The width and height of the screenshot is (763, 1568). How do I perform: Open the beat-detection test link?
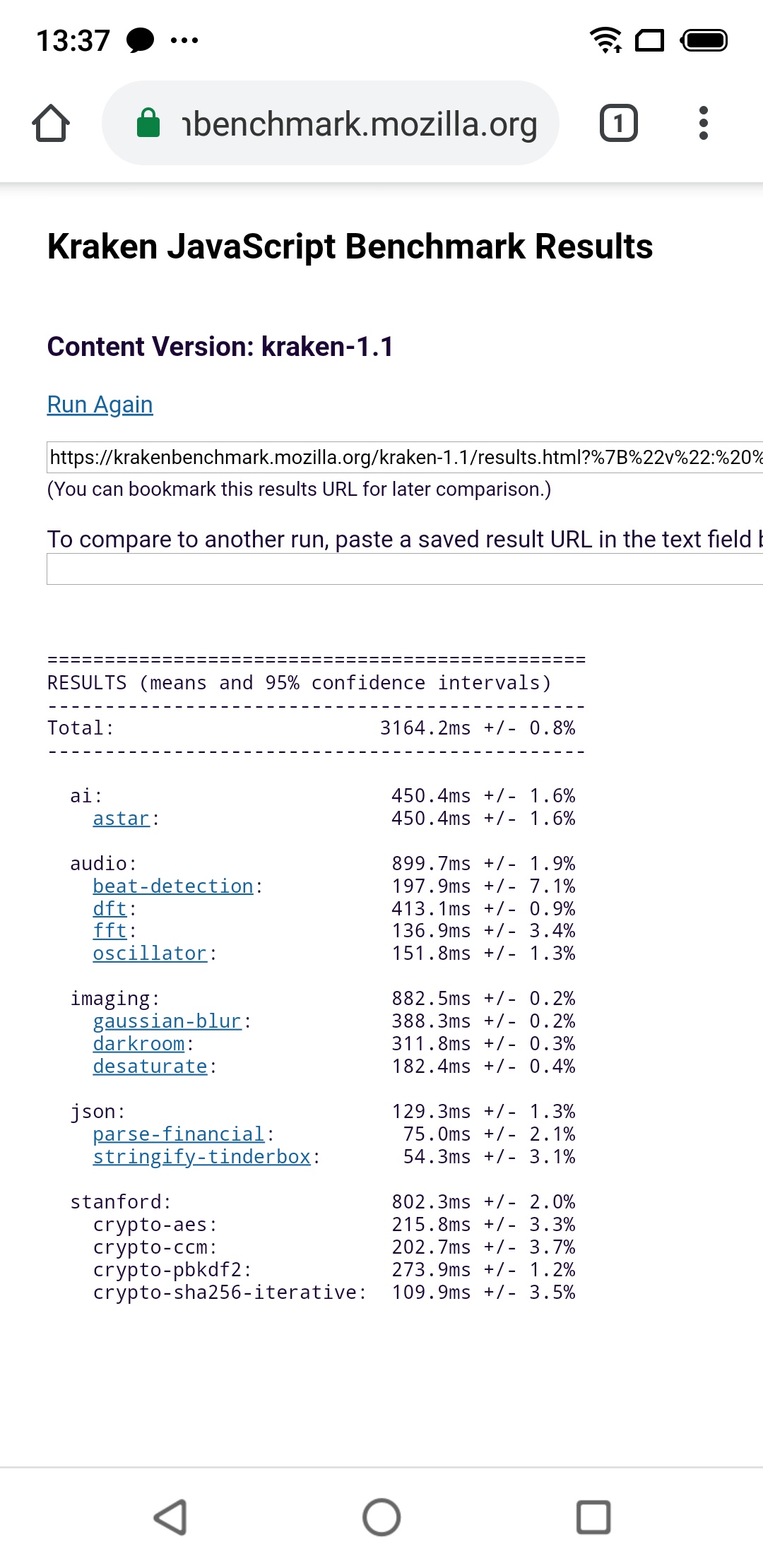coord(172,886)
